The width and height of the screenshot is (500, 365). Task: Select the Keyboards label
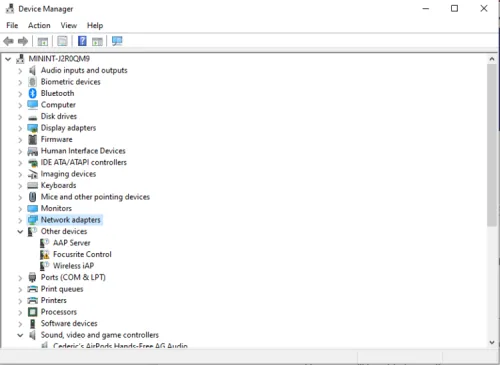tap(58, 185)
